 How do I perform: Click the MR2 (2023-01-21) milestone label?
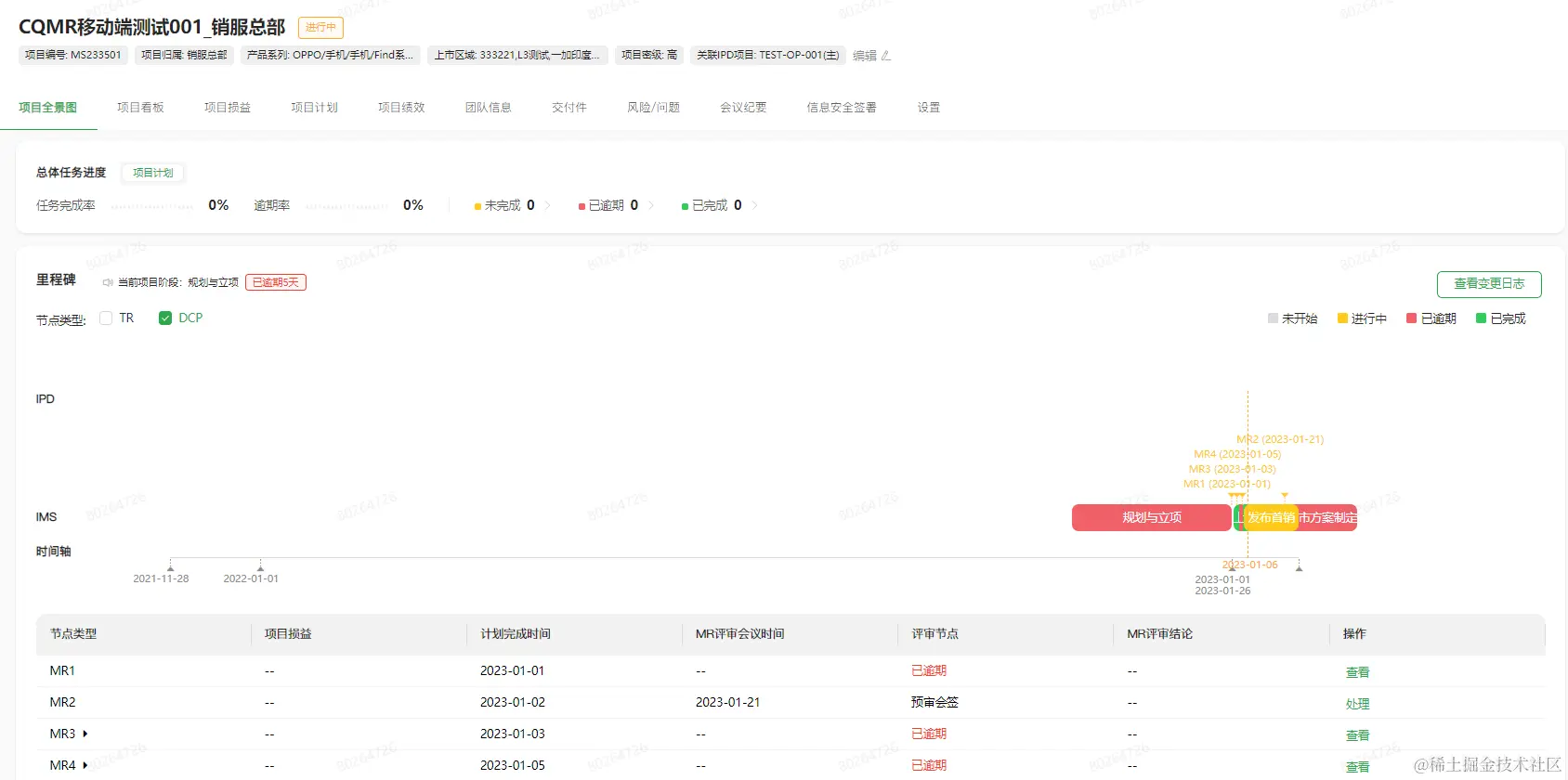point(1280,439)
